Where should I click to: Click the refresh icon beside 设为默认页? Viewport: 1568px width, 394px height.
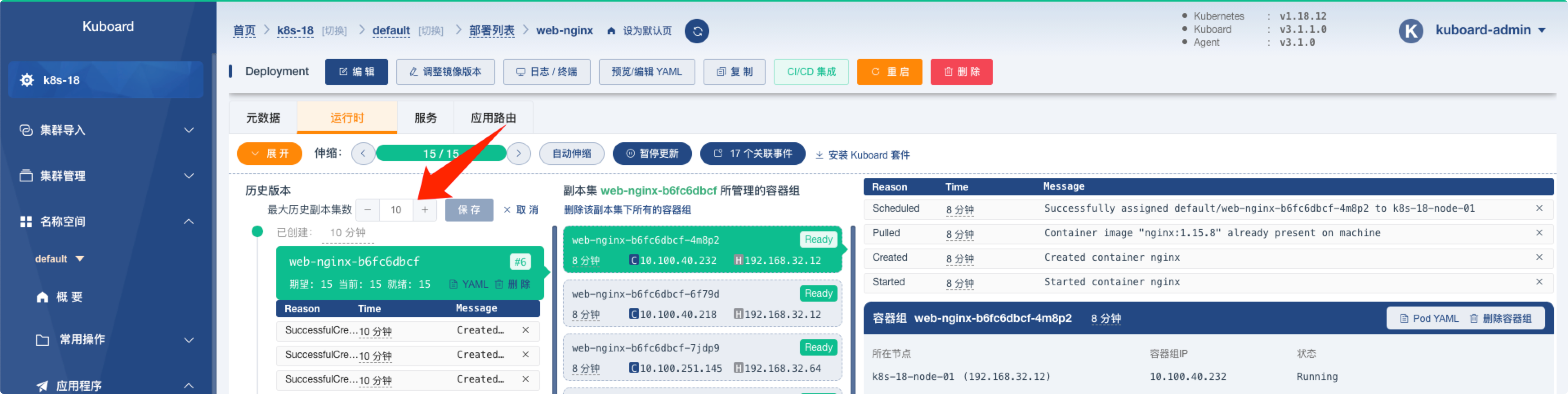pos(697,31)
